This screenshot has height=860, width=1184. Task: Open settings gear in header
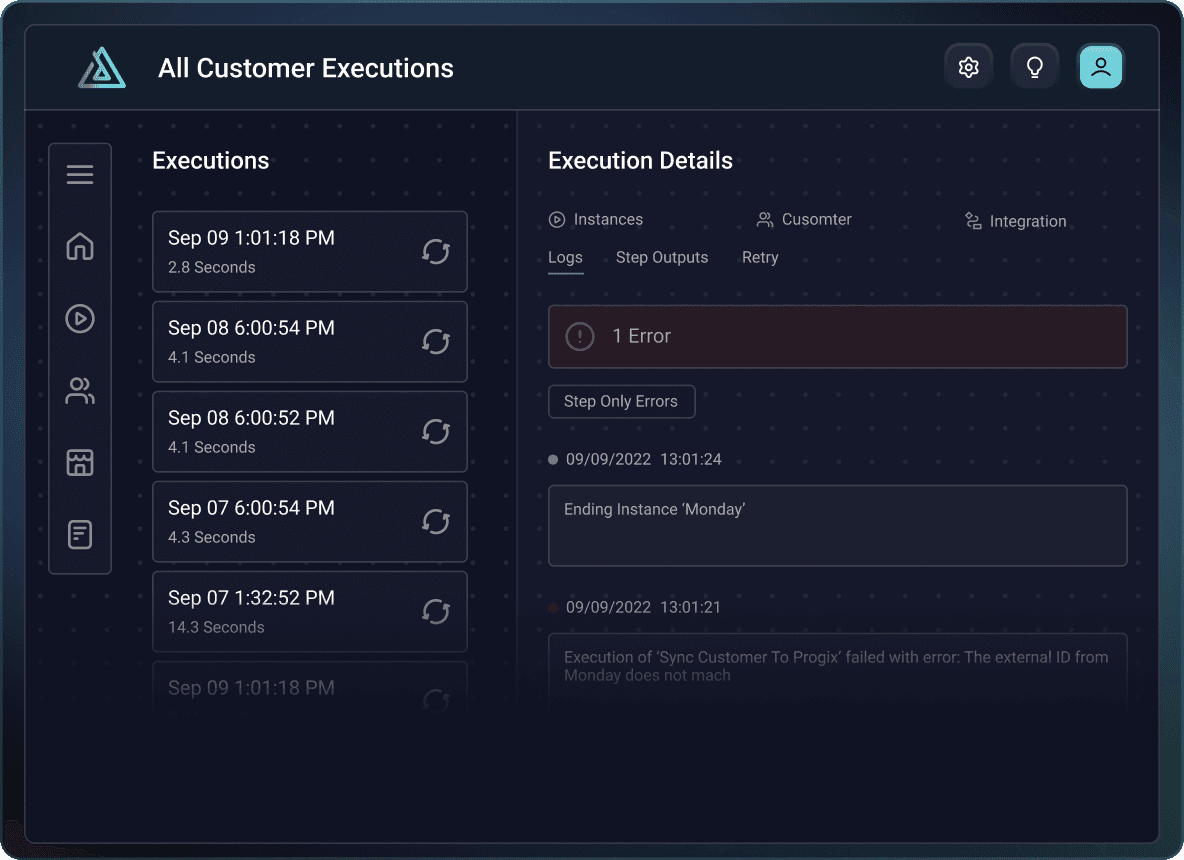pyautogui.click(x=968, y=67)
